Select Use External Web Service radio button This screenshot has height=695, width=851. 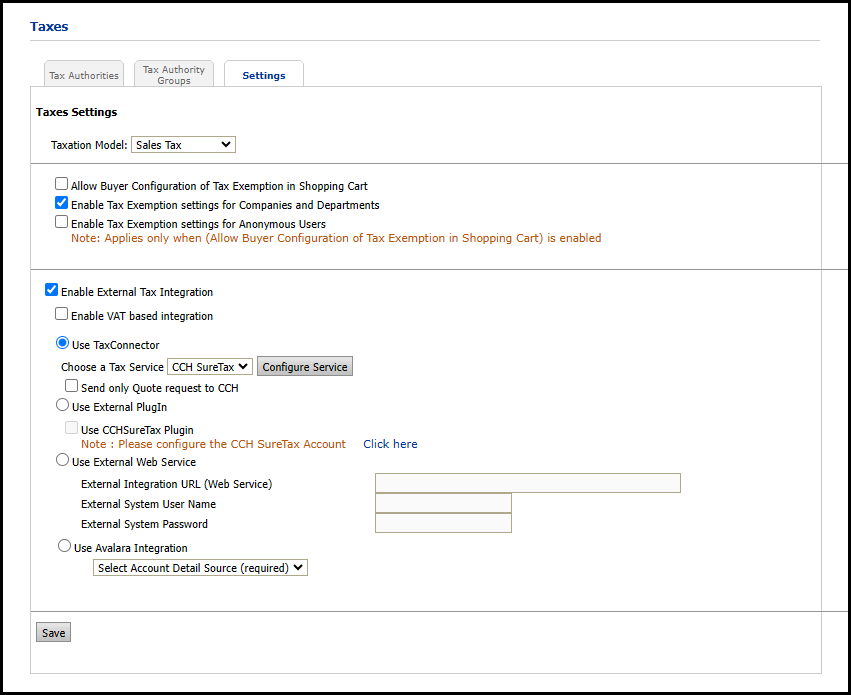[63, 461]
